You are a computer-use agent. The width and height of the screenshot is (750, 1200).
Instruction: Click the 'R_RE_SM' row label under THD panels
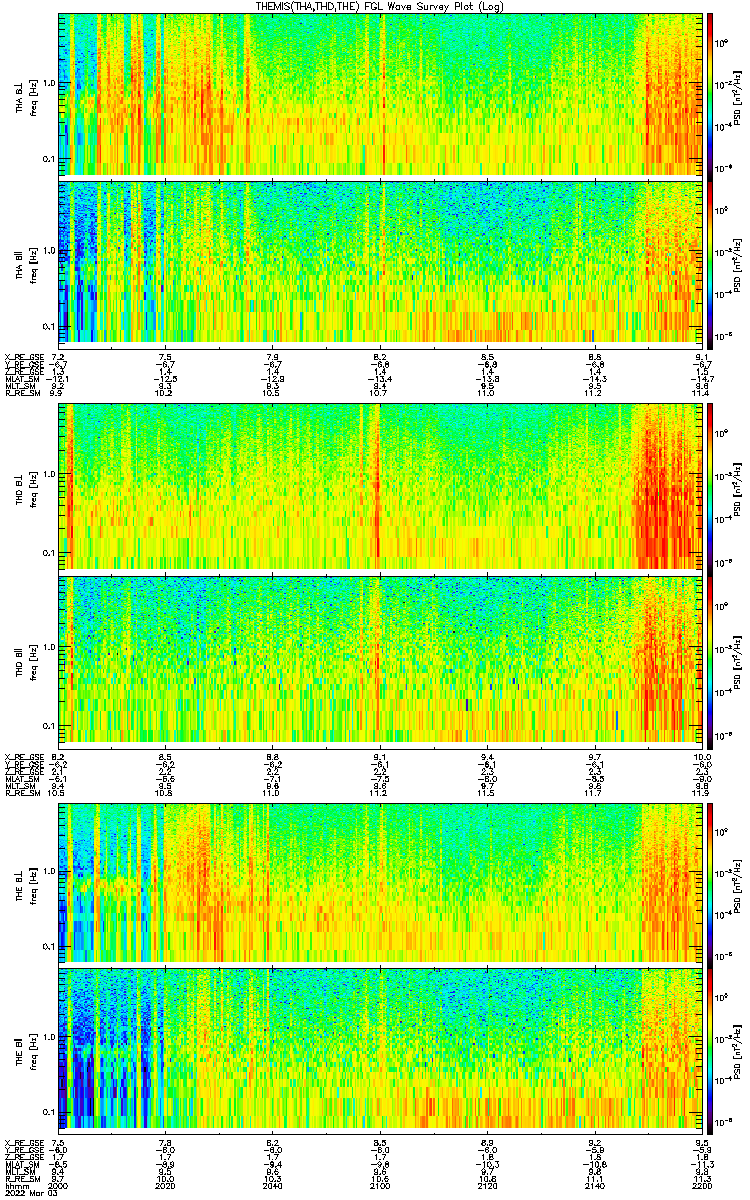pyautogui.click(x=22, y=792)
